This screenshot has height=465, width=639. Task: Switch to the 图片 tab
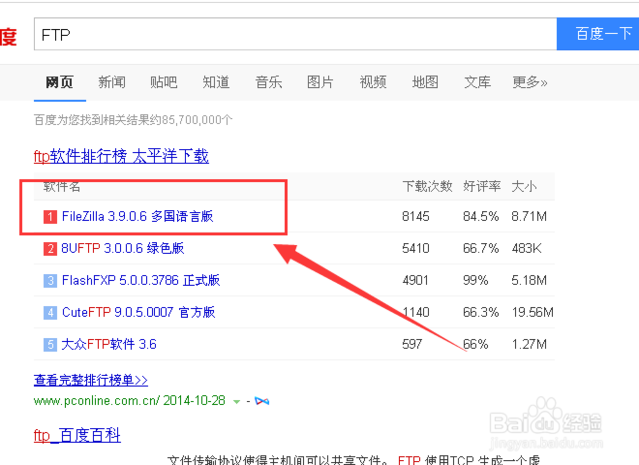(x=320, y=82)
